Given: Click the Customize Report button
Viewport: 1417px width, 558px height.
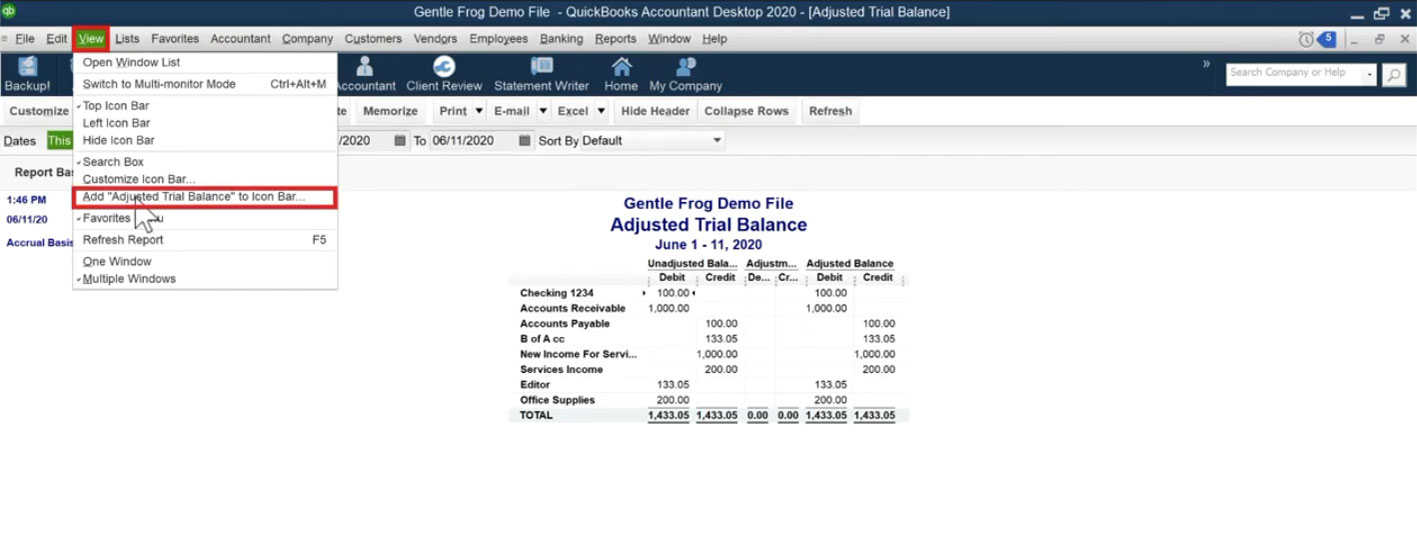Looking at the screenshot, I should [39, 111].
